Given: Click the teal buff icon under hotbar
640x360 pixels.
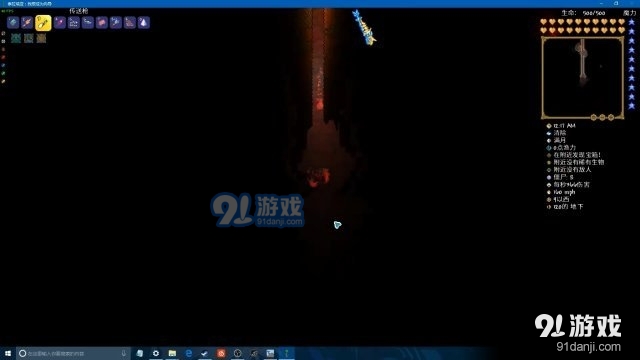Looking at the screenshot, I should click(x=16, y=38).
